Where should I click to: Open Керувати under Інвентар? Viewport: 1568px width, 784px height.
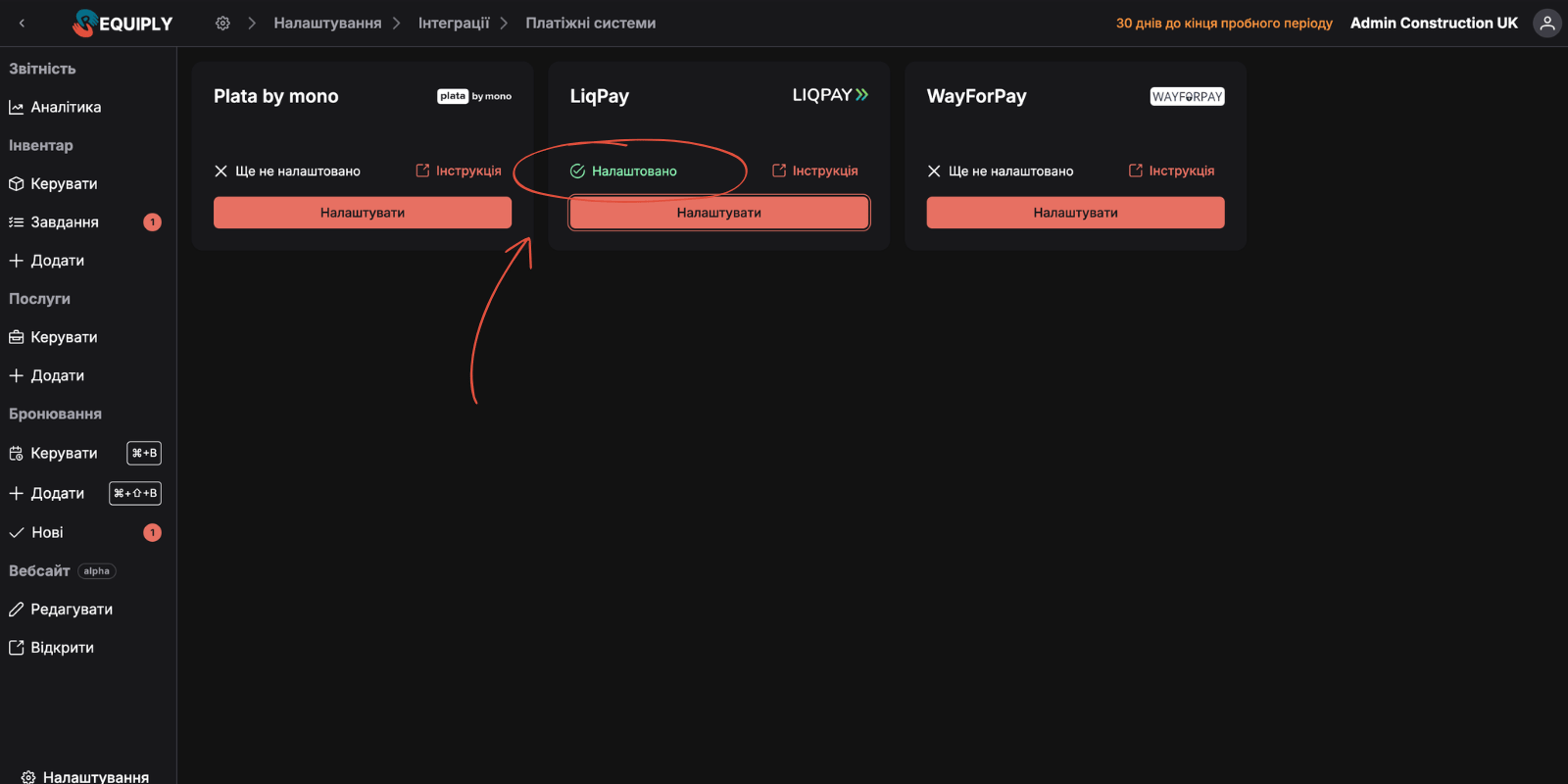point(63,183)
